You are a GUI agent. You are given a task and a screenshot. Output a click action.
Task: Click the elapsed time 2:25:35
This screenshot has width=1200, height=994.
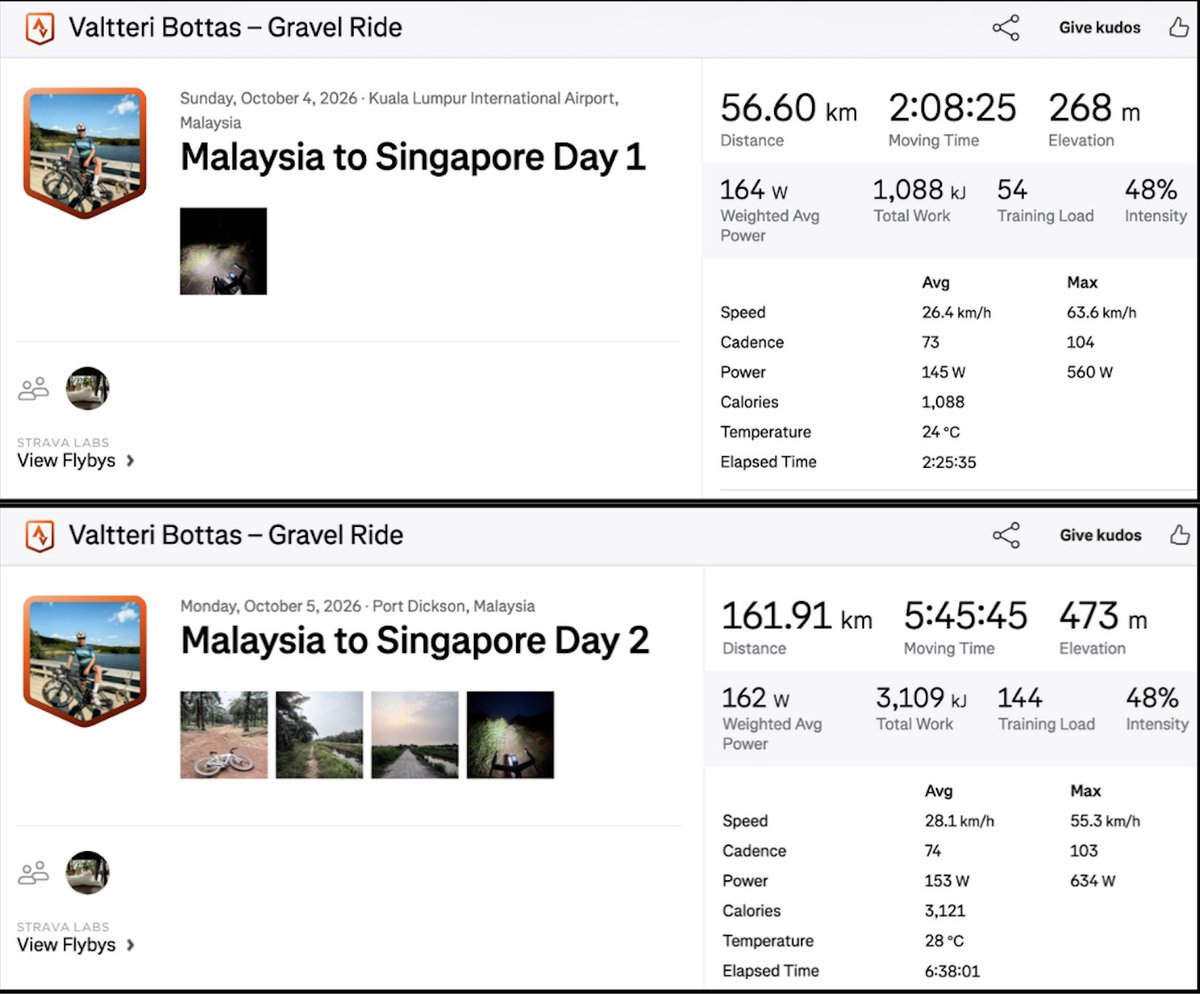coord(951,463)
